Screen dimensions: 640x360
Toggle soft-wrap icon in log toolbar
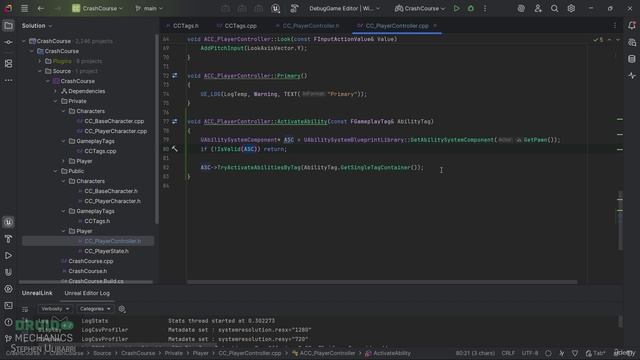25,309
